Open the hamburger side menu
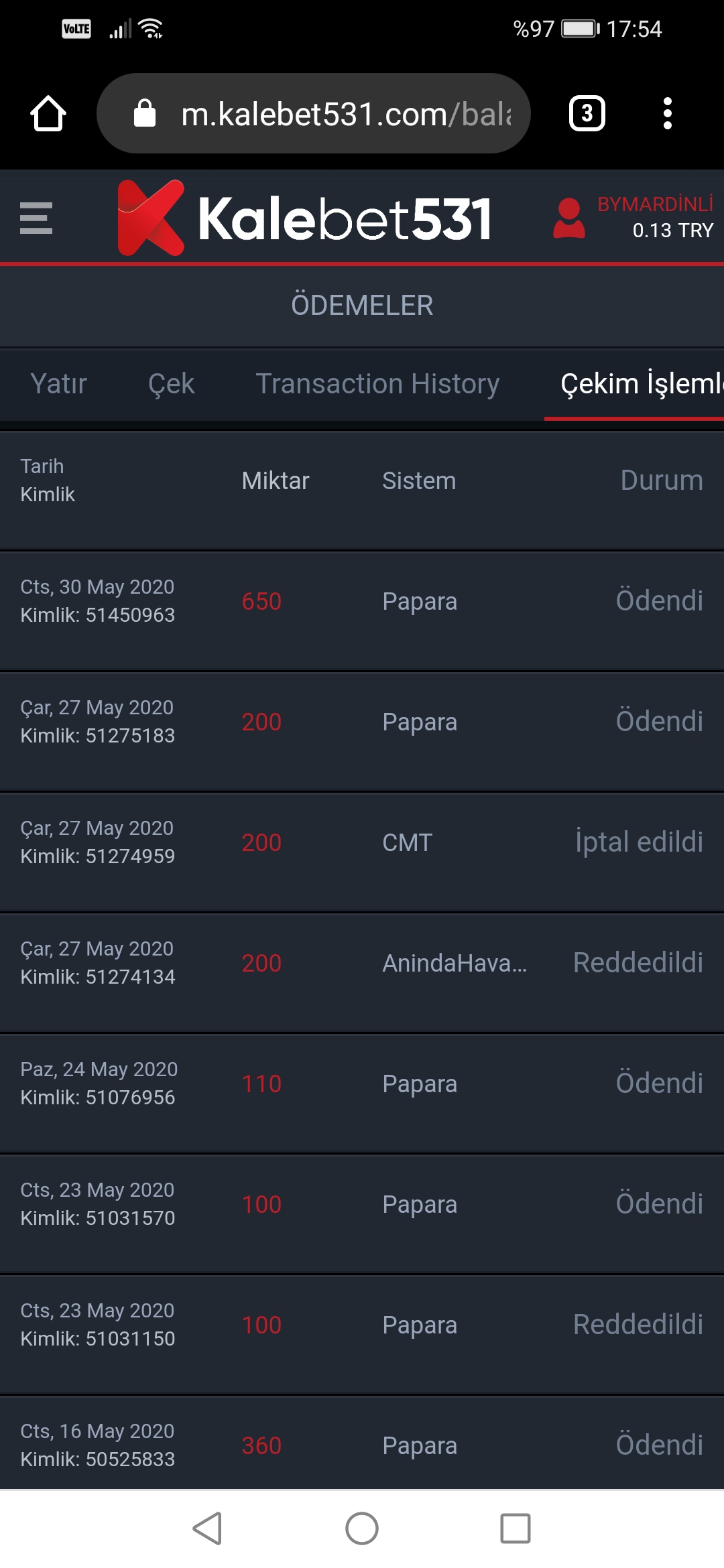The image size is (724, 1568). [x=36, y=218]
